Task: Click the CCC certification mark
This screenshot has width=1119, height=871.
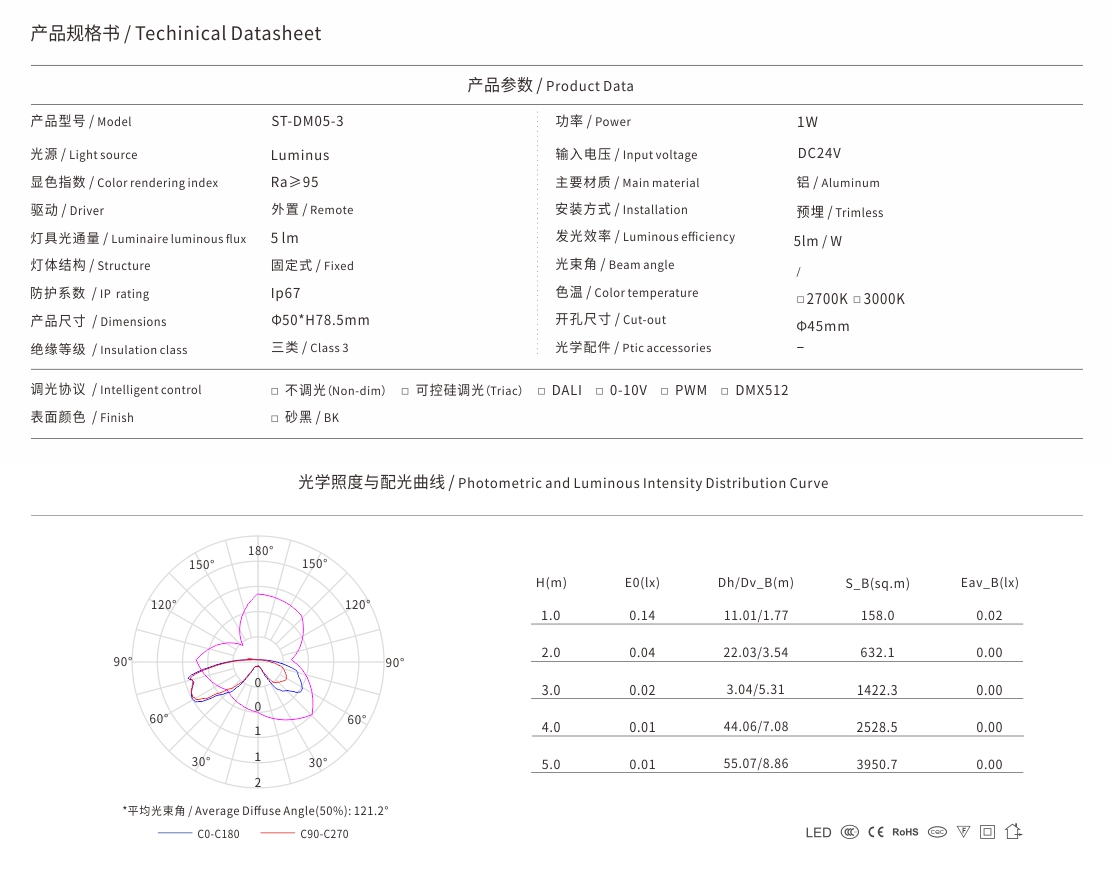Action: click(849, 832)
